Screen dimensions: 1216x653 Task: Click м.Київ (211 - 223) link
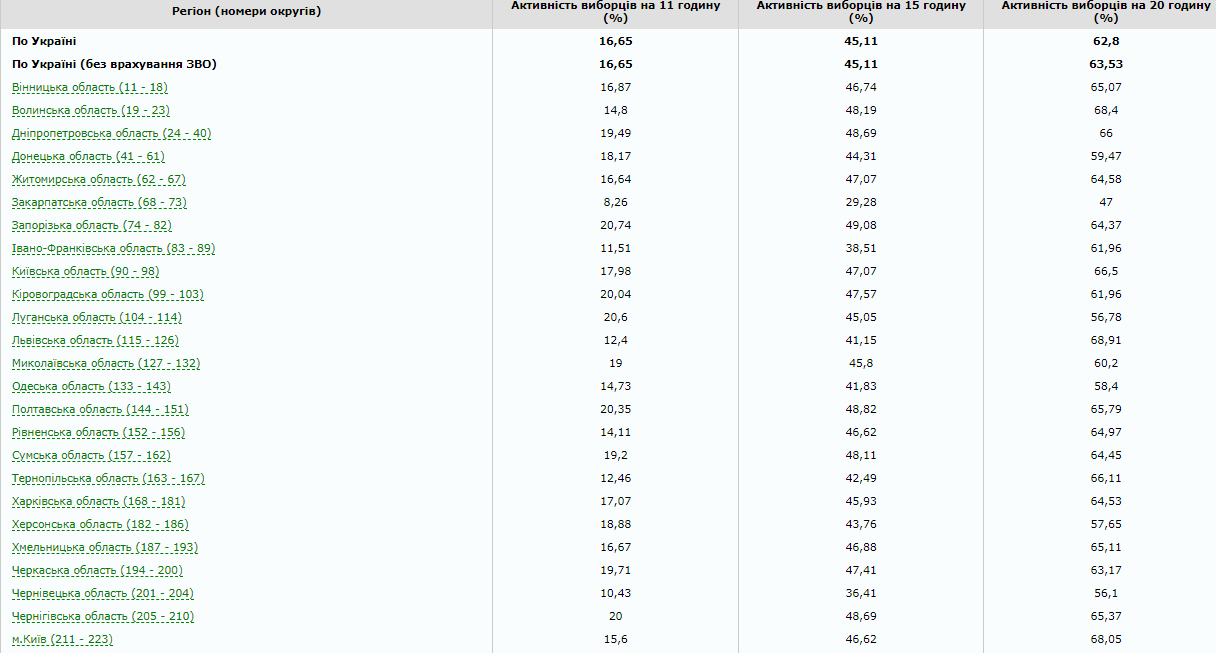click(62, 639)
